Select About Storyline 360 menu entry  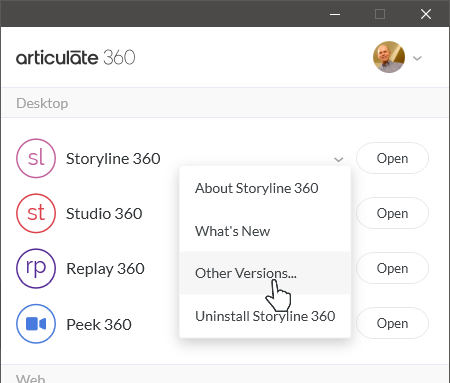(265, 188)
